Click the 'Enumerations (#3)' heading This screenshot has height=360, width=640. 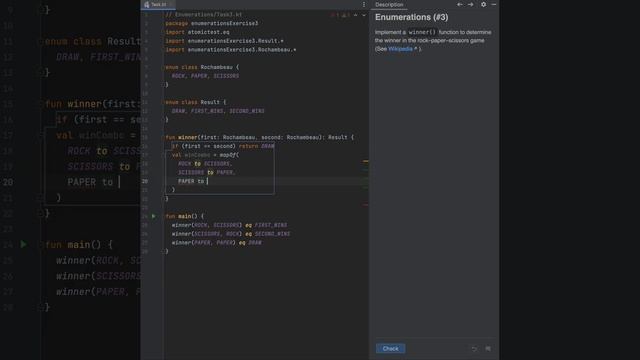(x=411, y=17)
